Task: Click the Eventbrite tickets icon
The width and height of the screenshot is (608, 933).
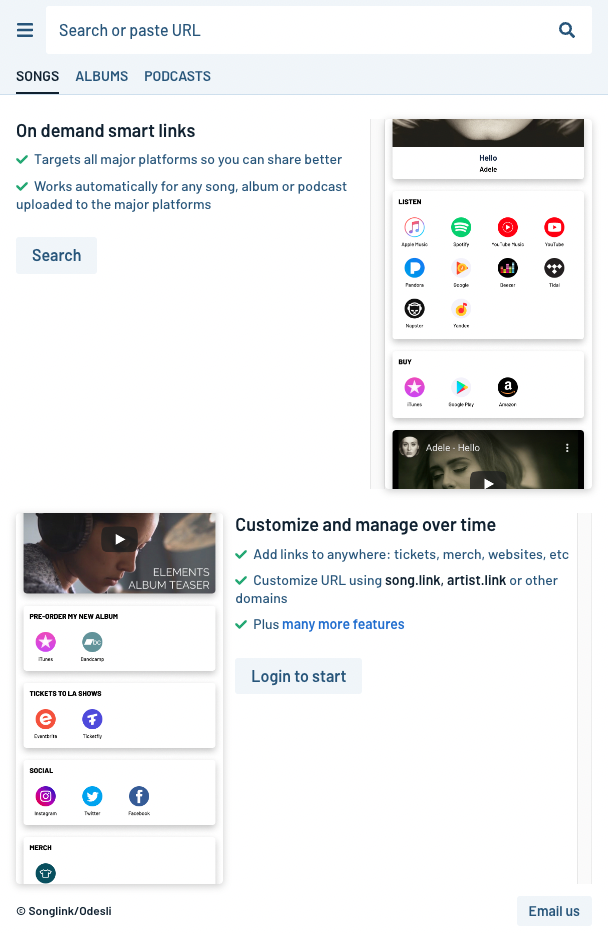Action: click(46, 719)
